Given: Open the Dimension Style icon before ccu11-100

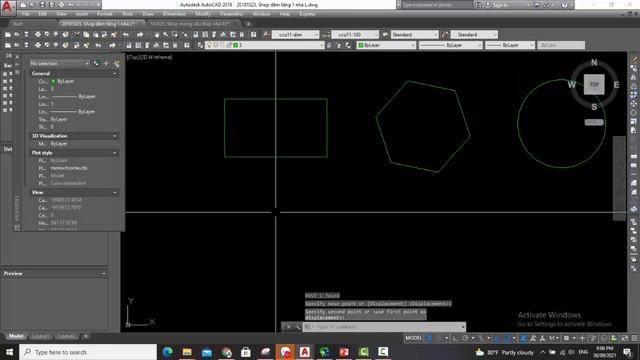Looking at the screenshot, I should pos(326,35).
